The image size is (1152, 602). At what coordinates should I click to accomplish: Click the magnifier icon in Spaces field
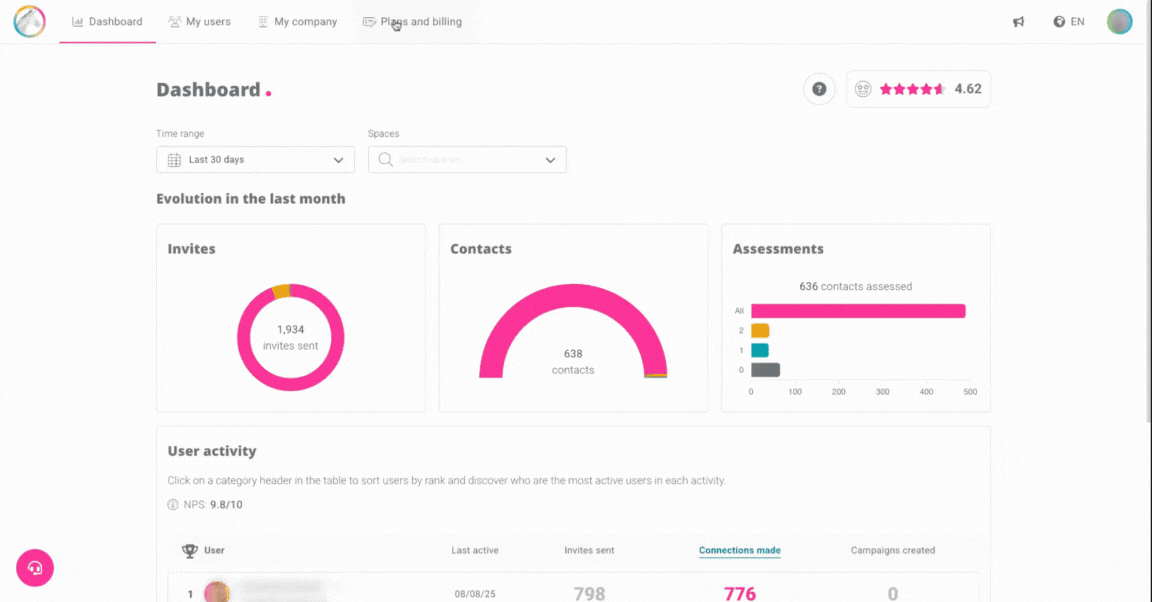385,160
